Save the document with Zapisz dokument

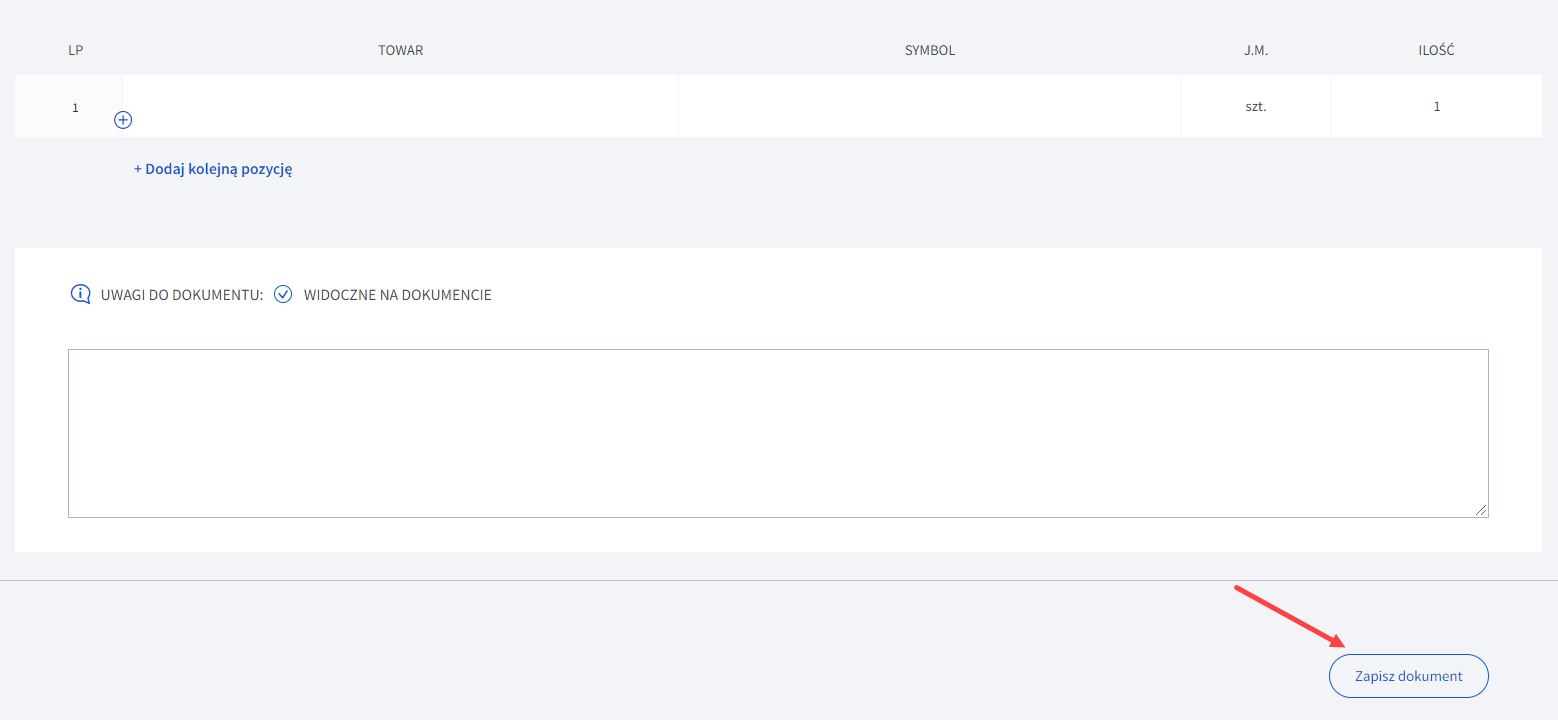click(x=1408, y=676)
